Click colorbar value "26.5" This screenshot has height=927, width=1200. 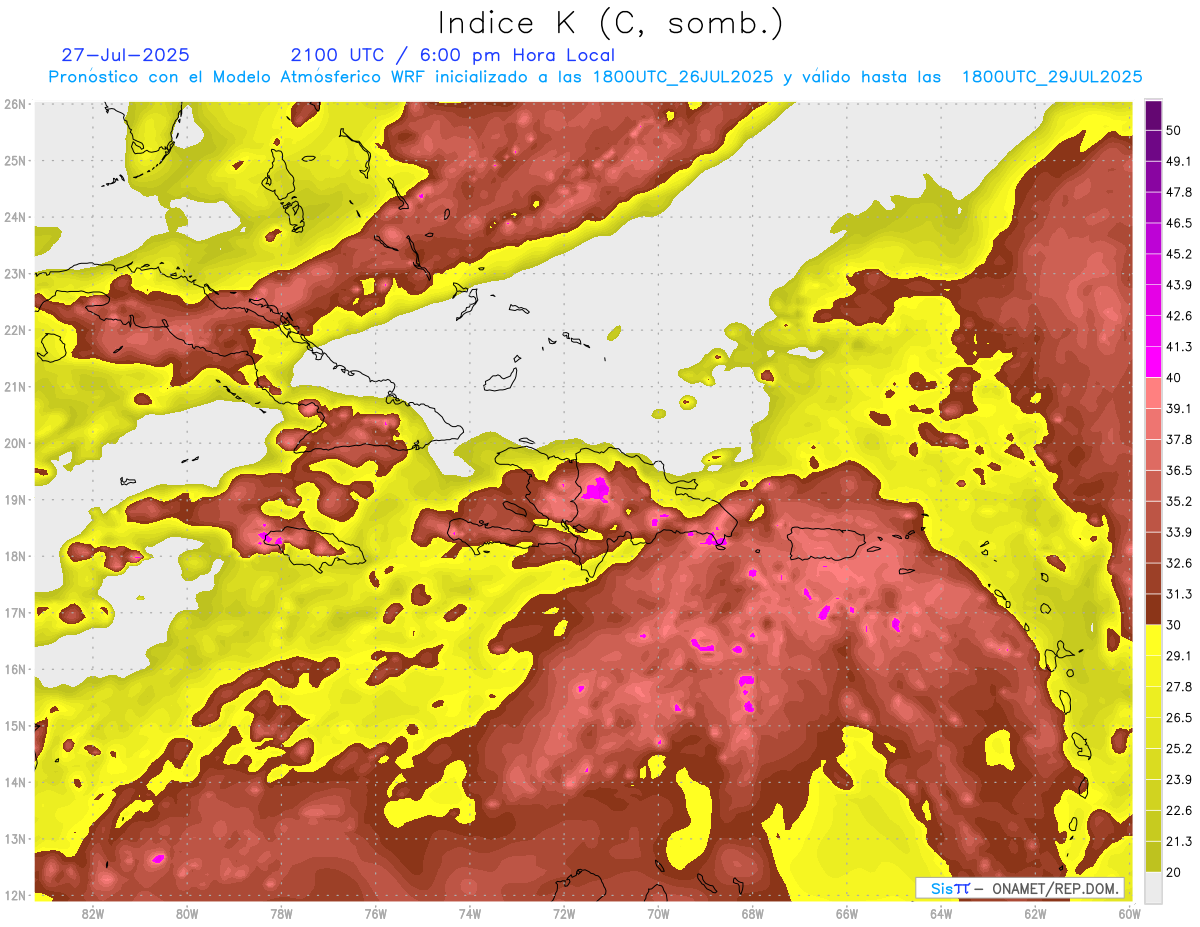(1179, 717)
